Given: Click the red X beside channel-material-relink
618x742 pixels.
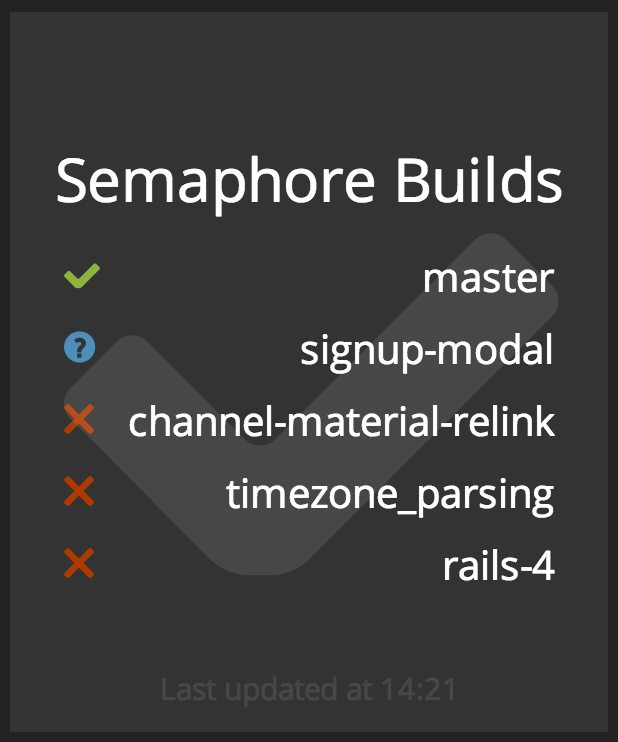Looking at the screenshot, I should coord(78,421).
